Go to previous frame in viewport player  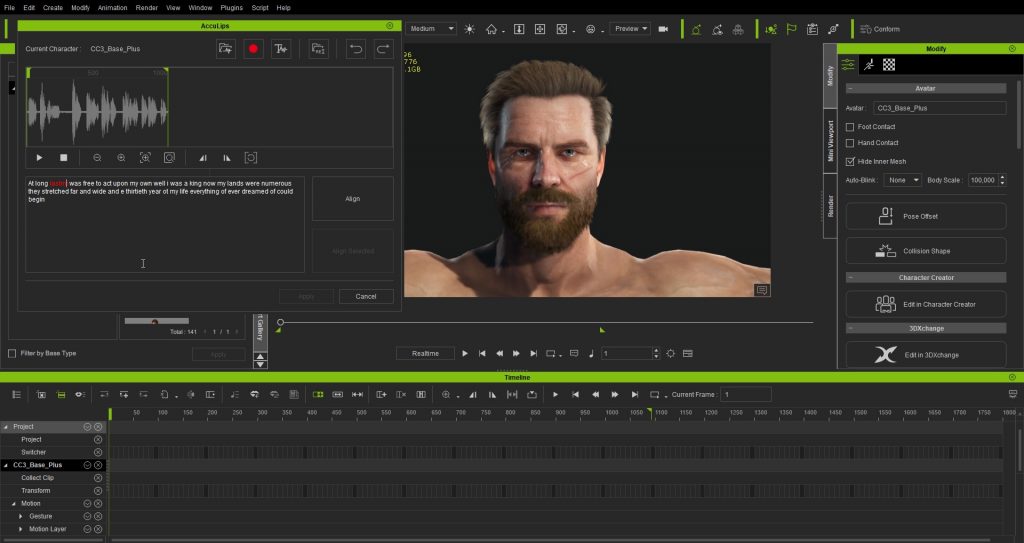(499, 354)
